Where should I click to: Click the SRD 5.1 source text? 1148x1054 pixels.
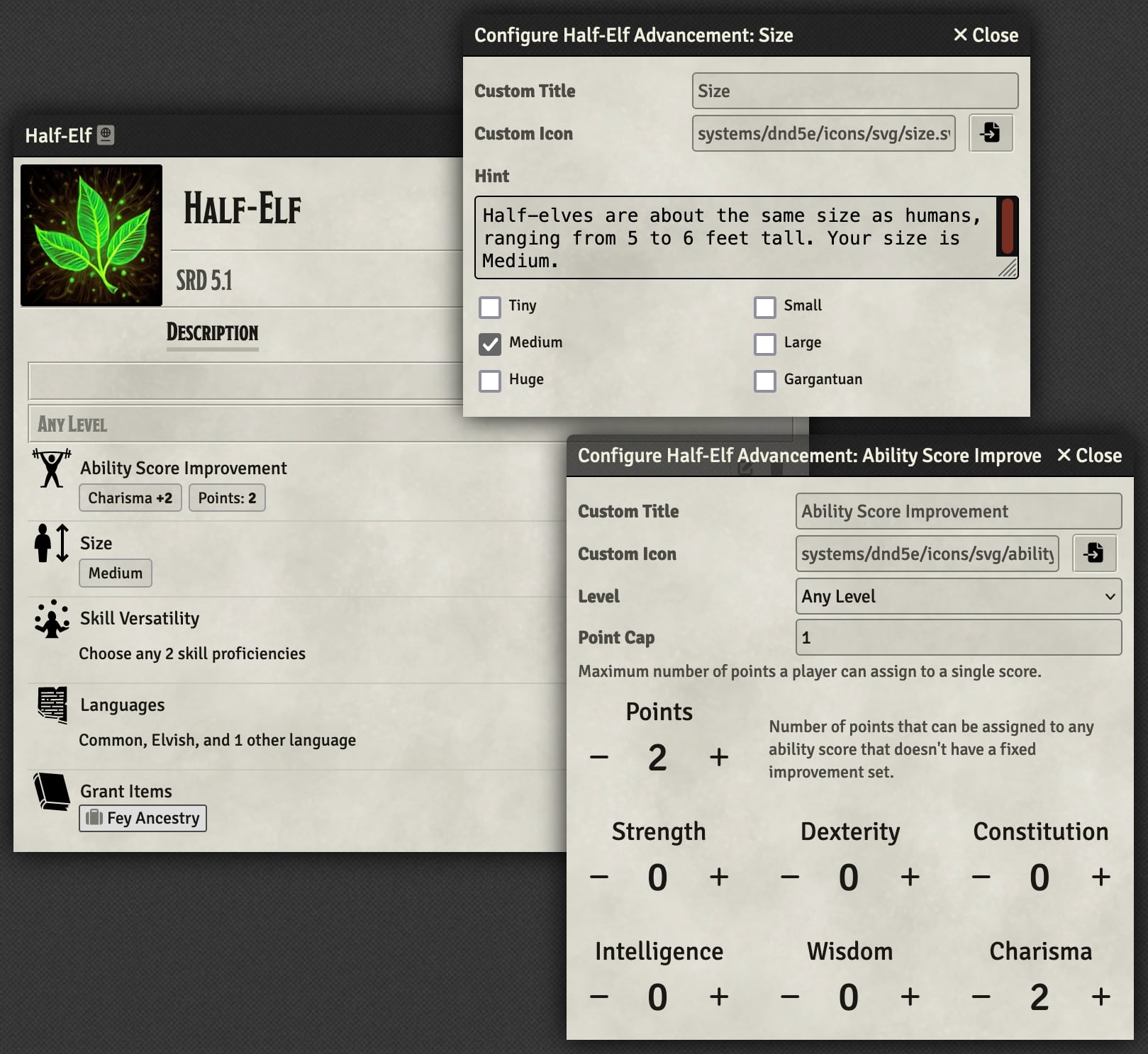click(x=204, y=281)
